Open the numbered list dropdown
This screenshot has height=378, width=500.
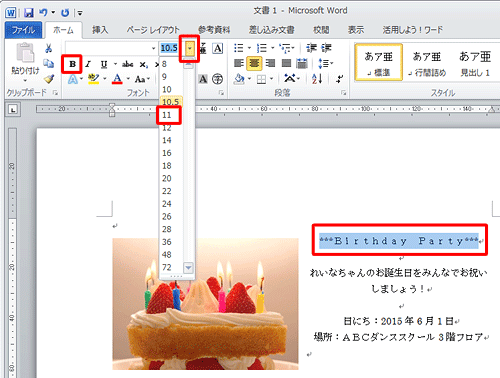coord(273,48)
